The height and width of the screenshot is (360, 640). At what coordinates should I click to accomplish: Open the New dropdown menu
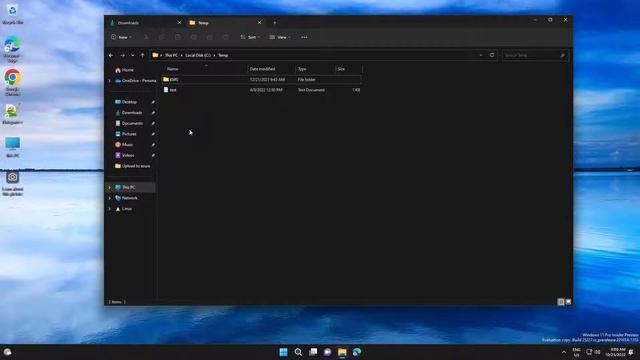tap(121, 37)
